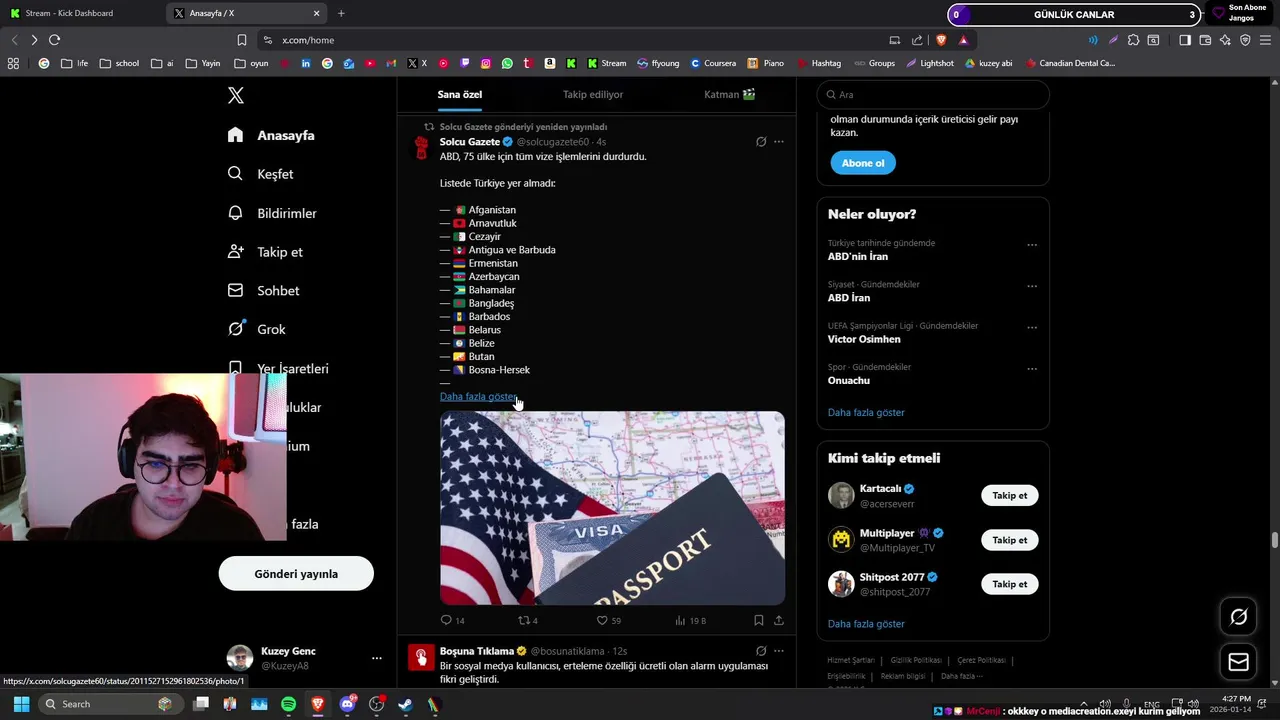1280x720 pixels.
Task: Share the Solcu Gazete post
Action: click(779, 620)
